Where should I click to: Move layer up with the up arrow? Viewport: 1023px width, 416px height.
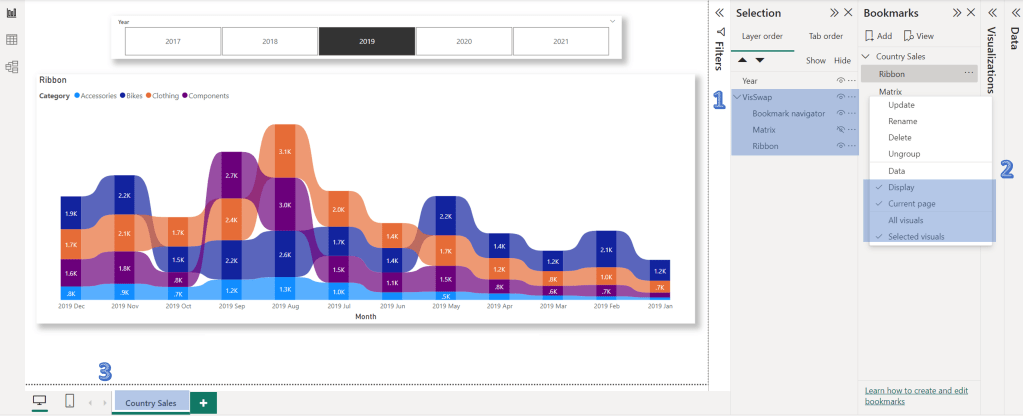pos(743,60)
